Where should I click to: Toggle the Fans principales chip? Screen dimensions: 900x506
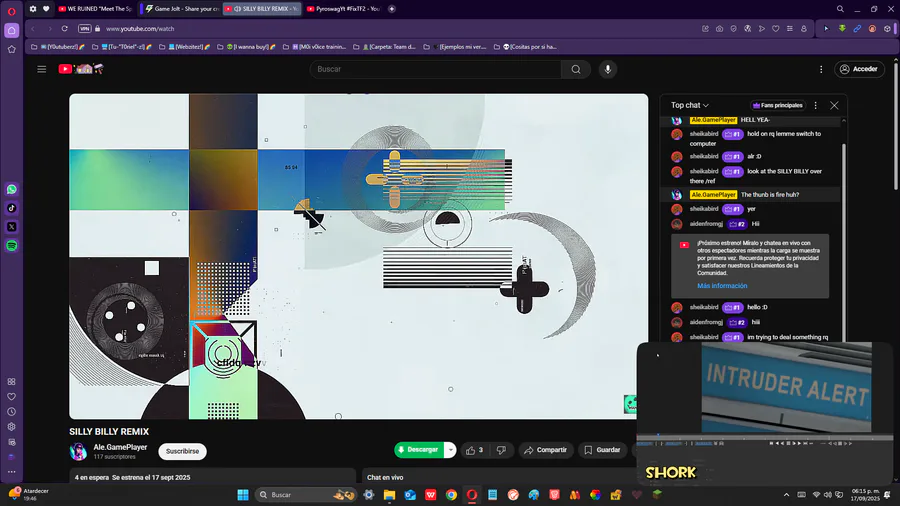coord(778,106)
